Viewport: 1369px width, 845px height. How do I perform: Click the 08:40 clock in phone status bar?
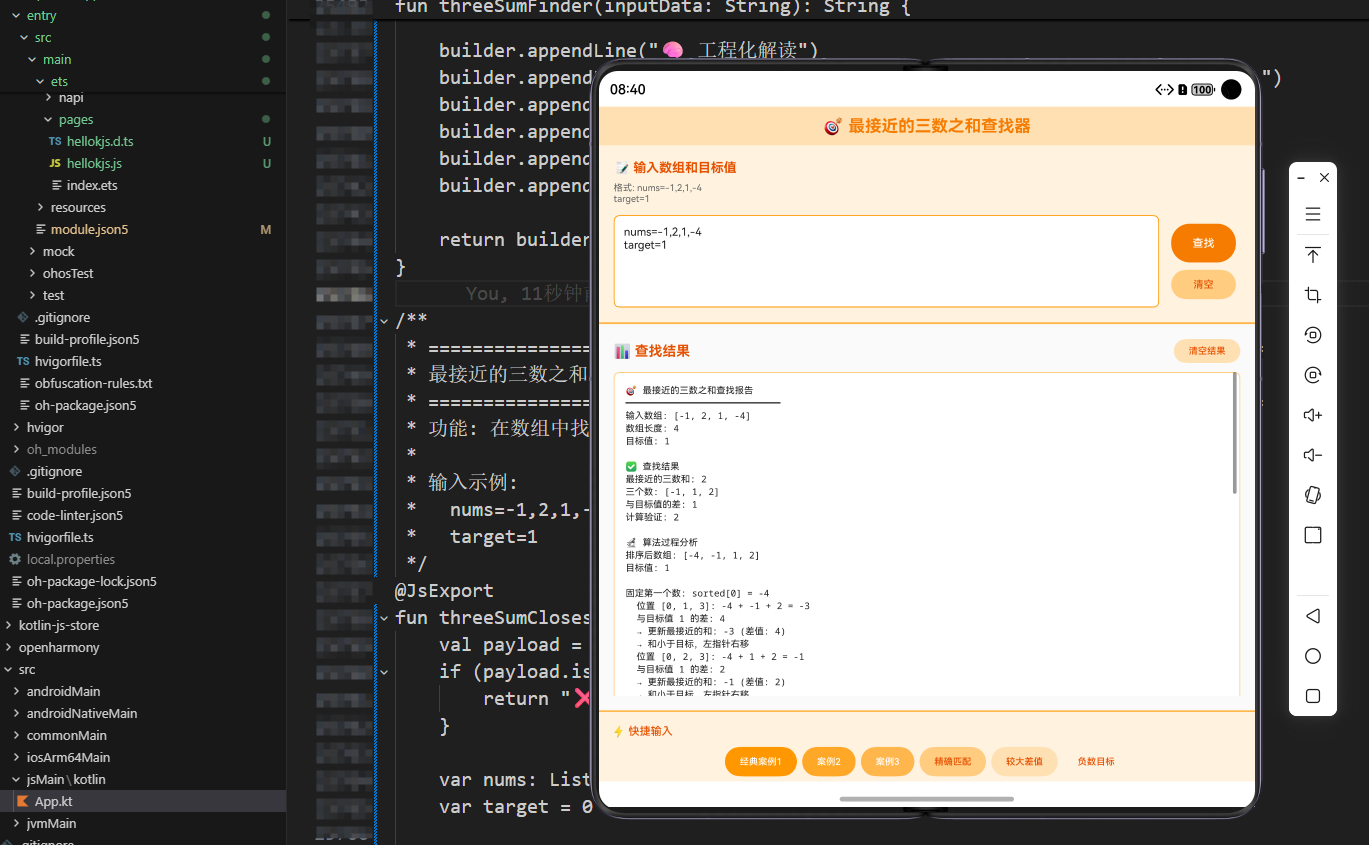[x=628, y=90]
